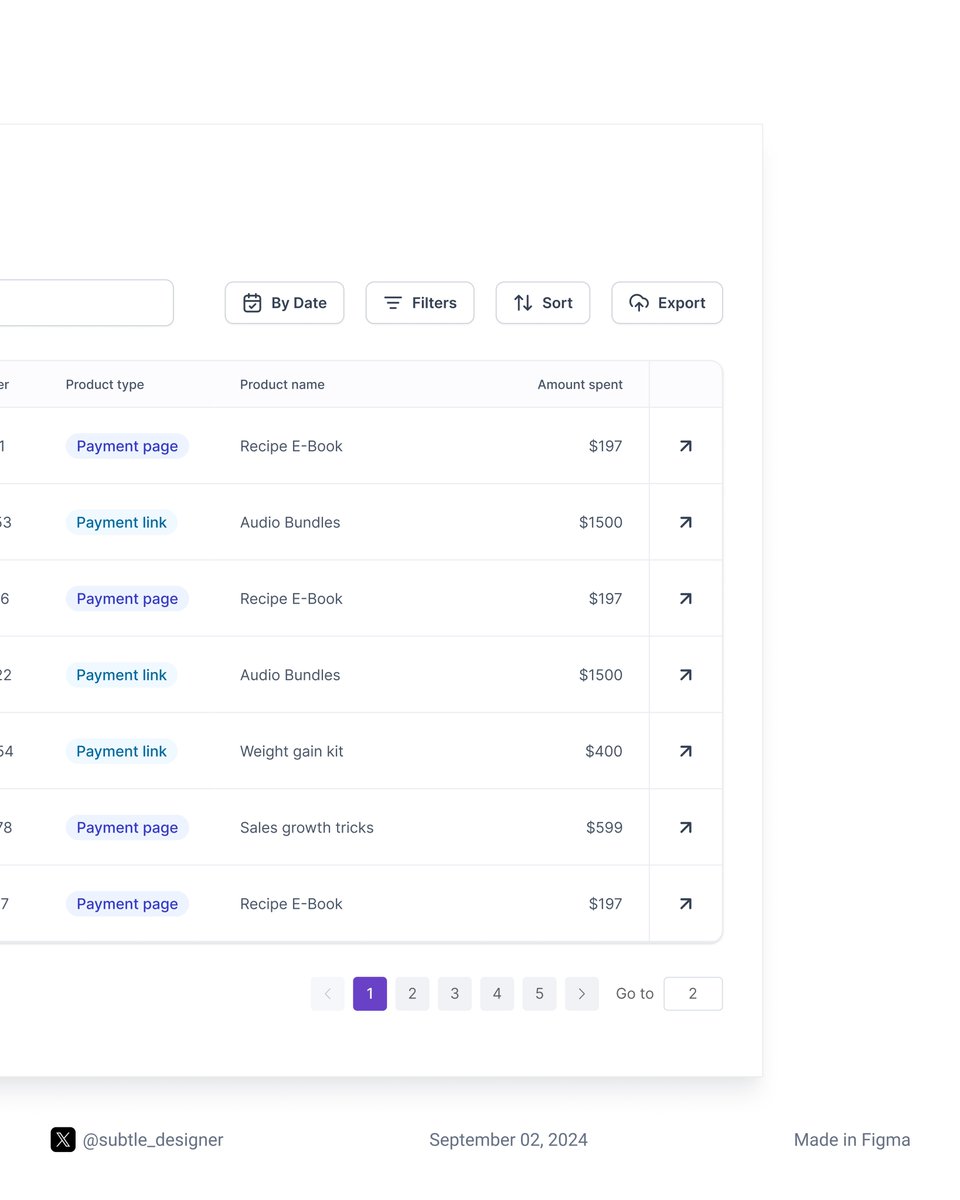
Task: Click the Product type column header
Action: tap(105, 385)
